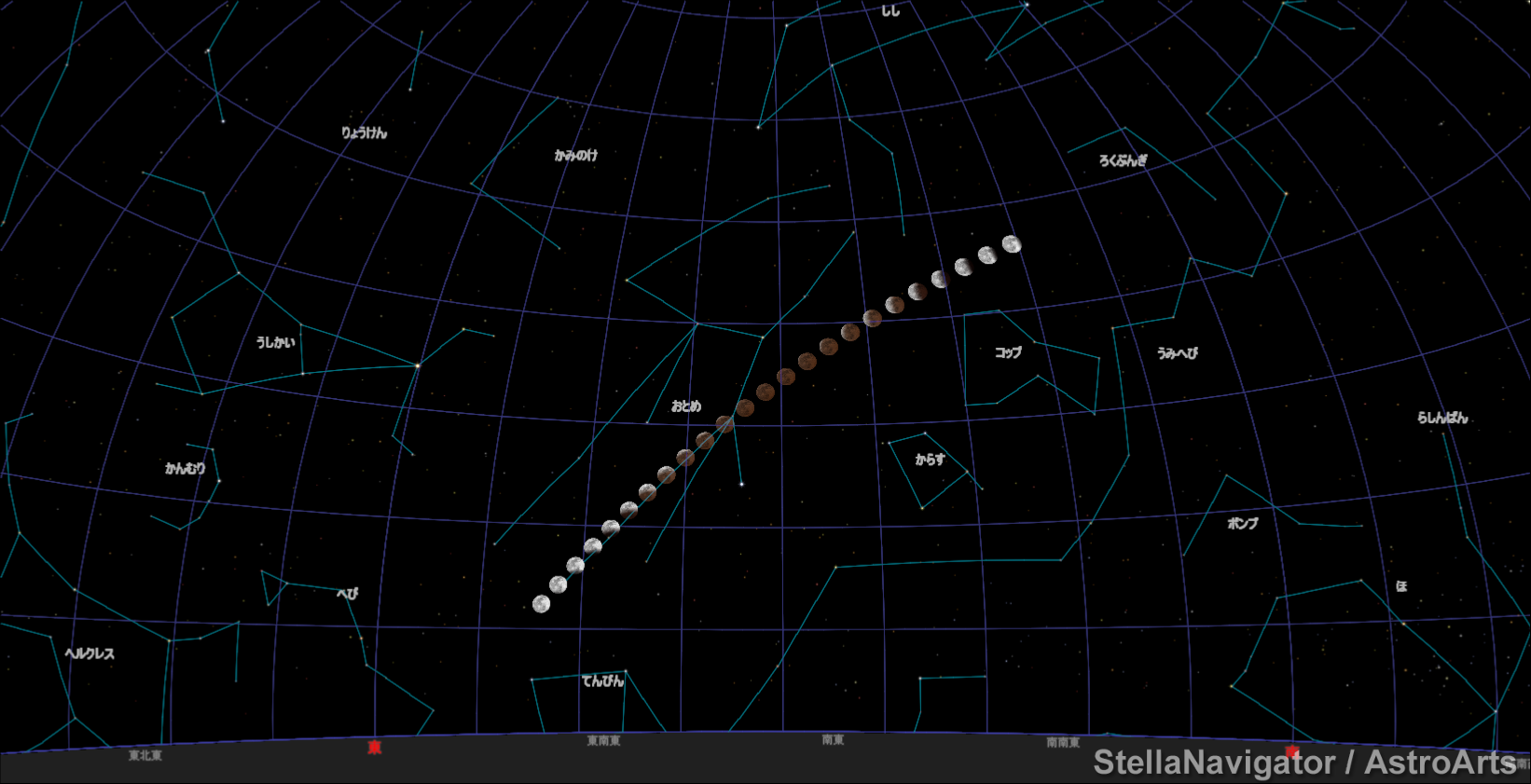Click the lowest bright moon near the horizon

(541, 604)
